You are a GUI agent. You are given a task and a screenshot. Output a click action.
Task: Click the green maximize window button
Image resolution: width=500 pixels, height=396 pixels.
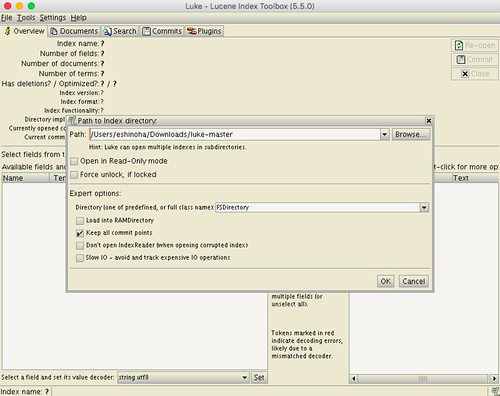(x=31, y=6)
